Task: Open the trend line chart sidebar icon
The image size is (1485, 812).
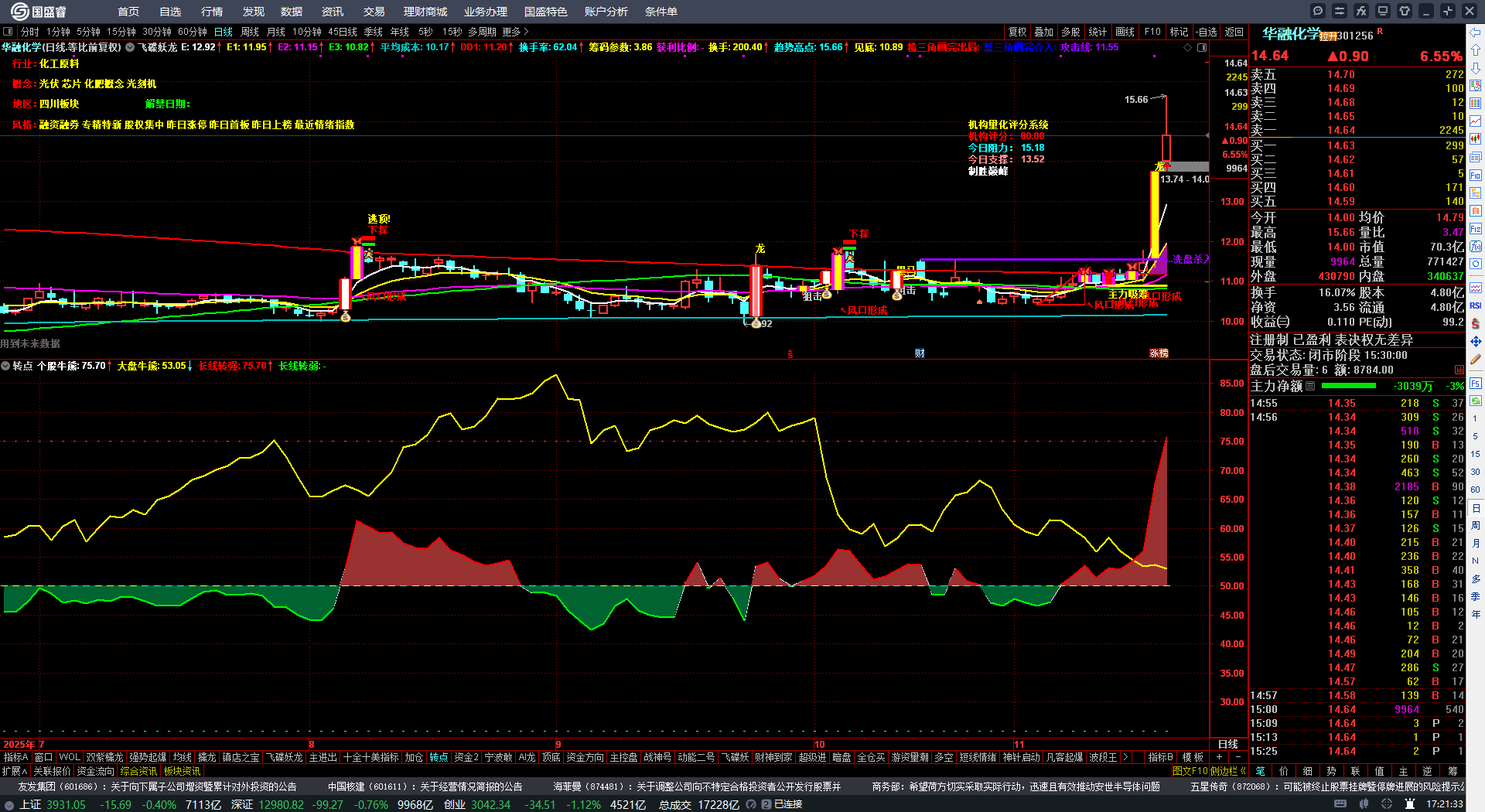Action: pyautogui.click(x=1476, y=121)
